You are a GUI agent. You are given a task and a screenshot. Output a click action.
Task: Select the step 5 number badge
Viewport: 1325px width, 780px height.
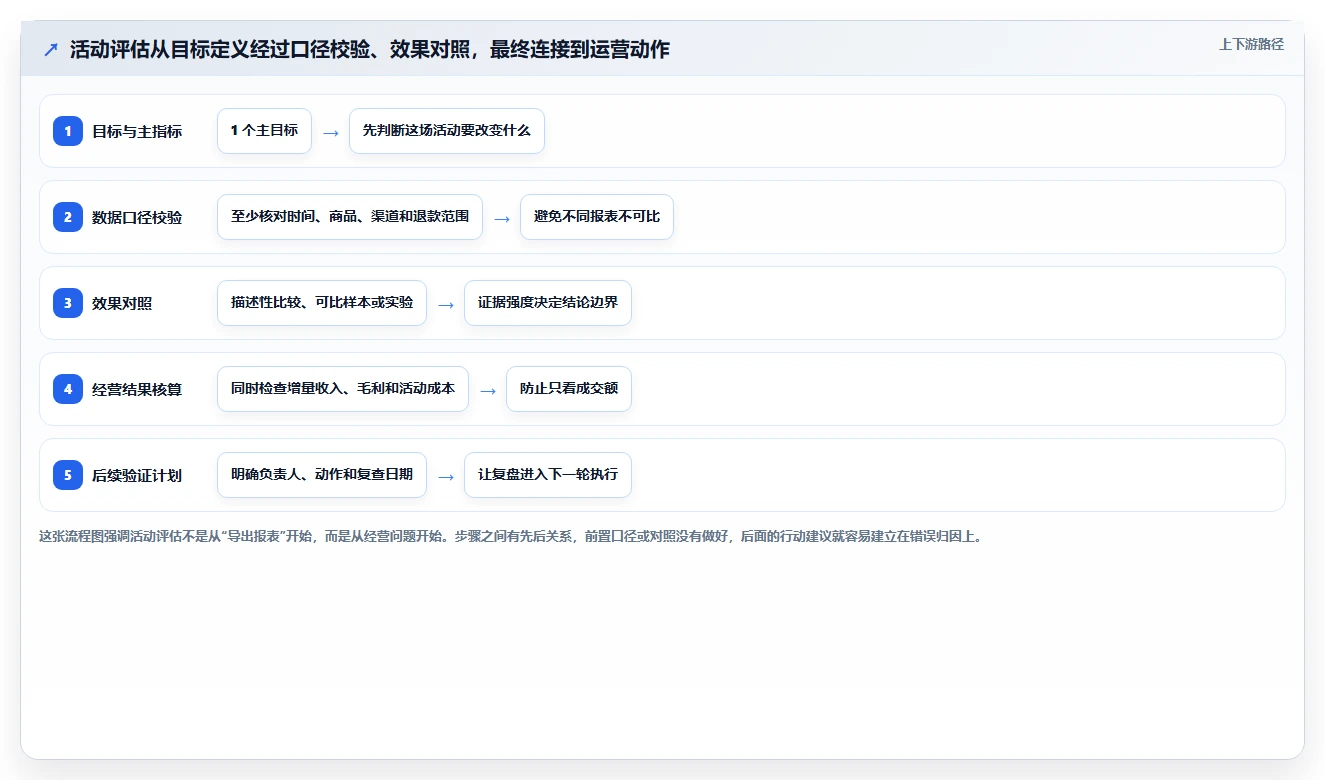tap(68, 475)
